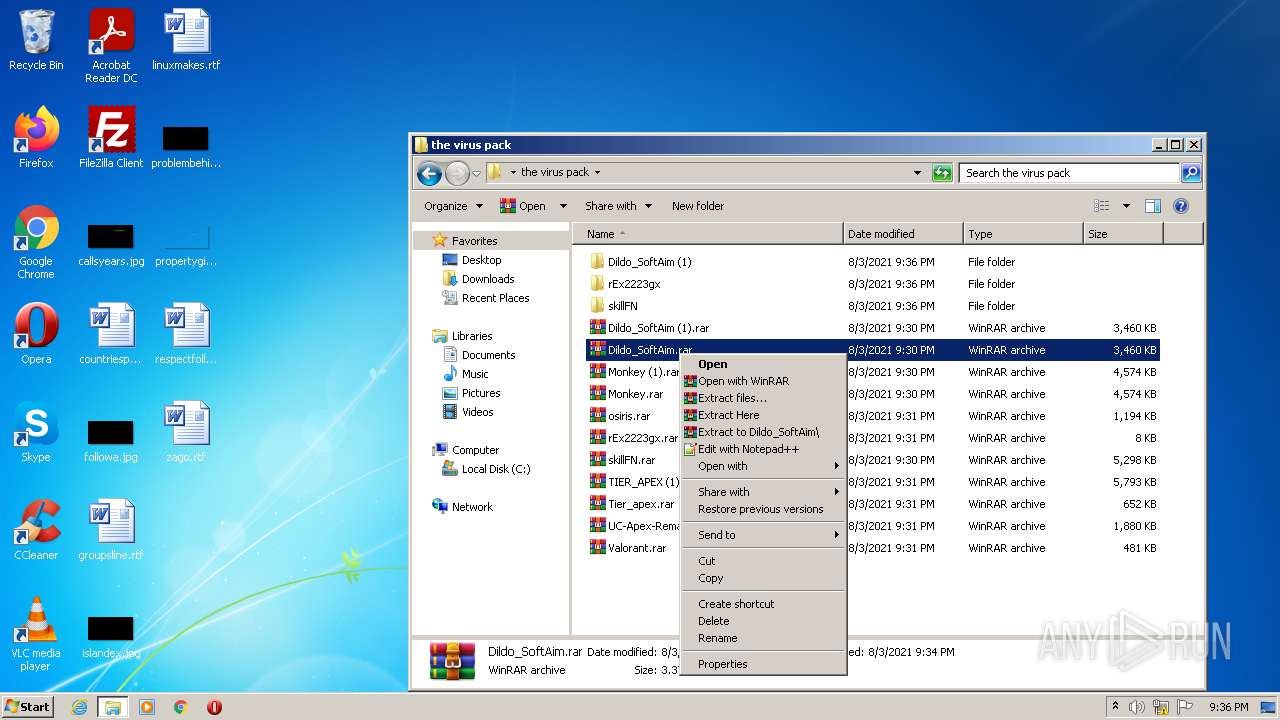
Task: Open countriesp... document on desktop
Action: tap(111, 334)
